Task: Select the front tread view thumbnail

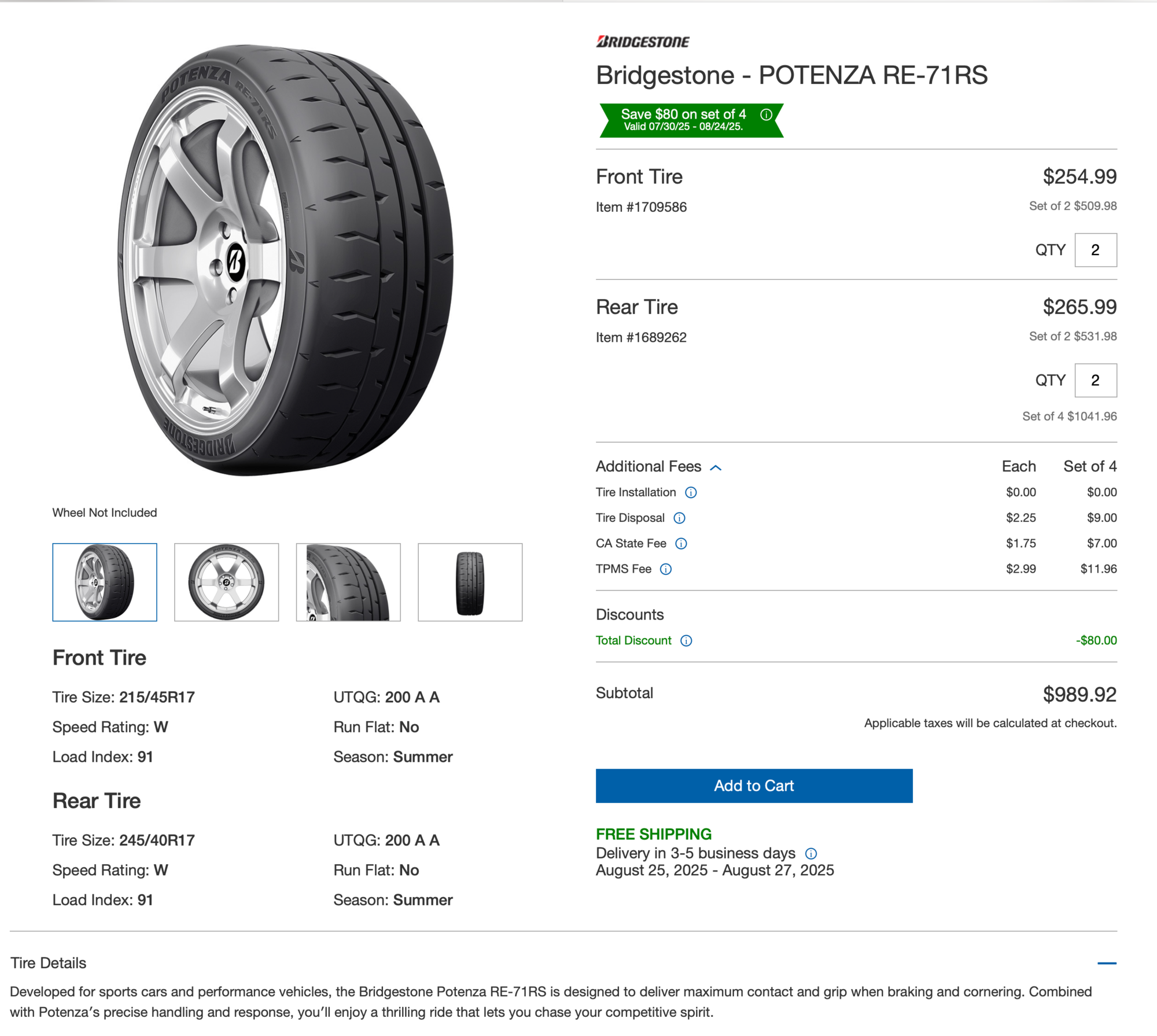Action: [x=470, y=582]
